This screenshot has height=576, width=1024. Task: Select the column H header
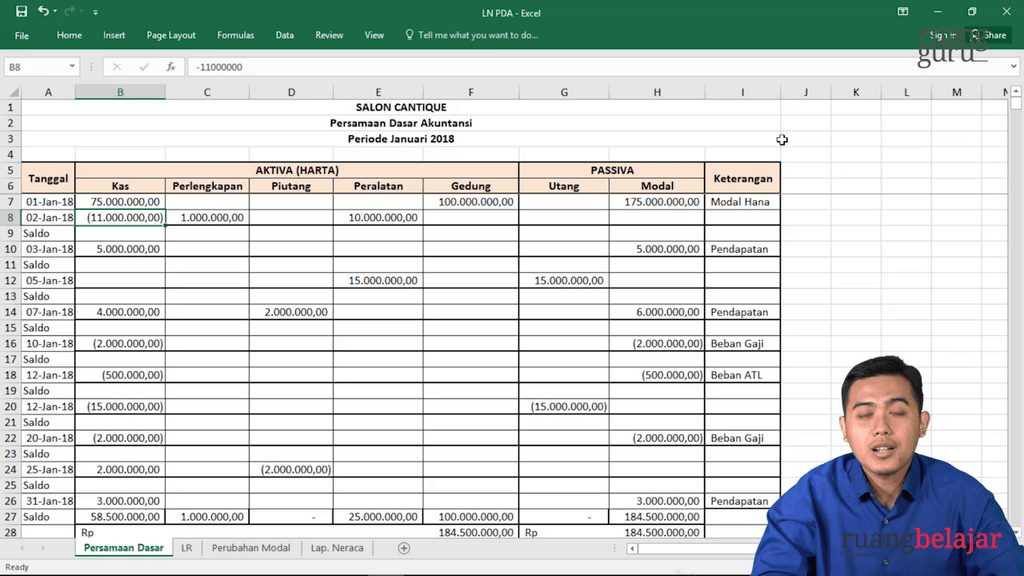[x=657, y=92]
